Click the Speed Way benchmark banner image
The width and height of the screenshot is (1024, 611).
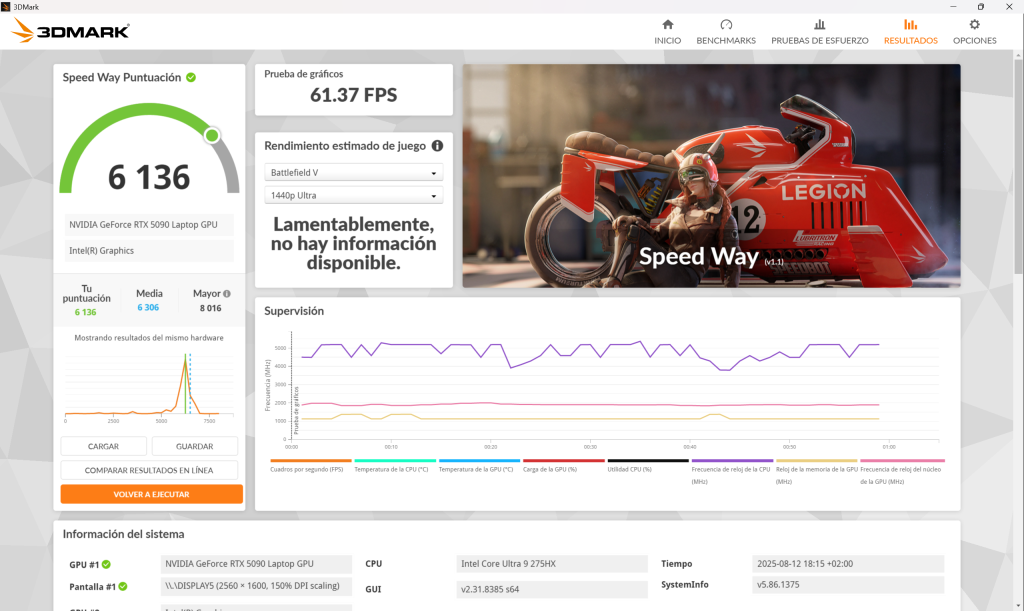pyautogui.click(x=711, y=176)
